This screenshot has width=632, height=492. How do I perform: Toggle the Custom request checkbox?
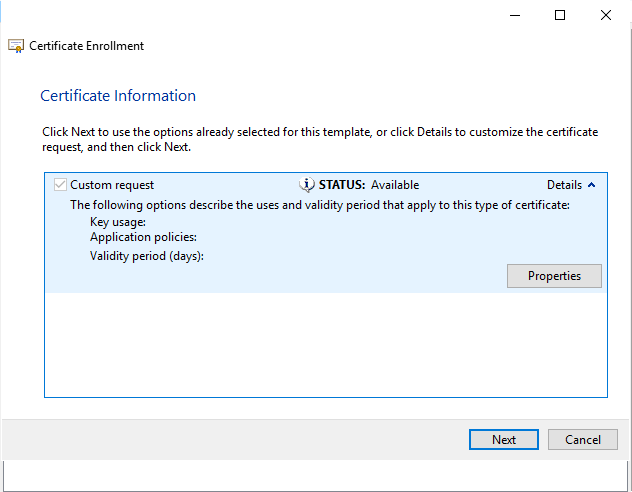[x=60, y=185]
